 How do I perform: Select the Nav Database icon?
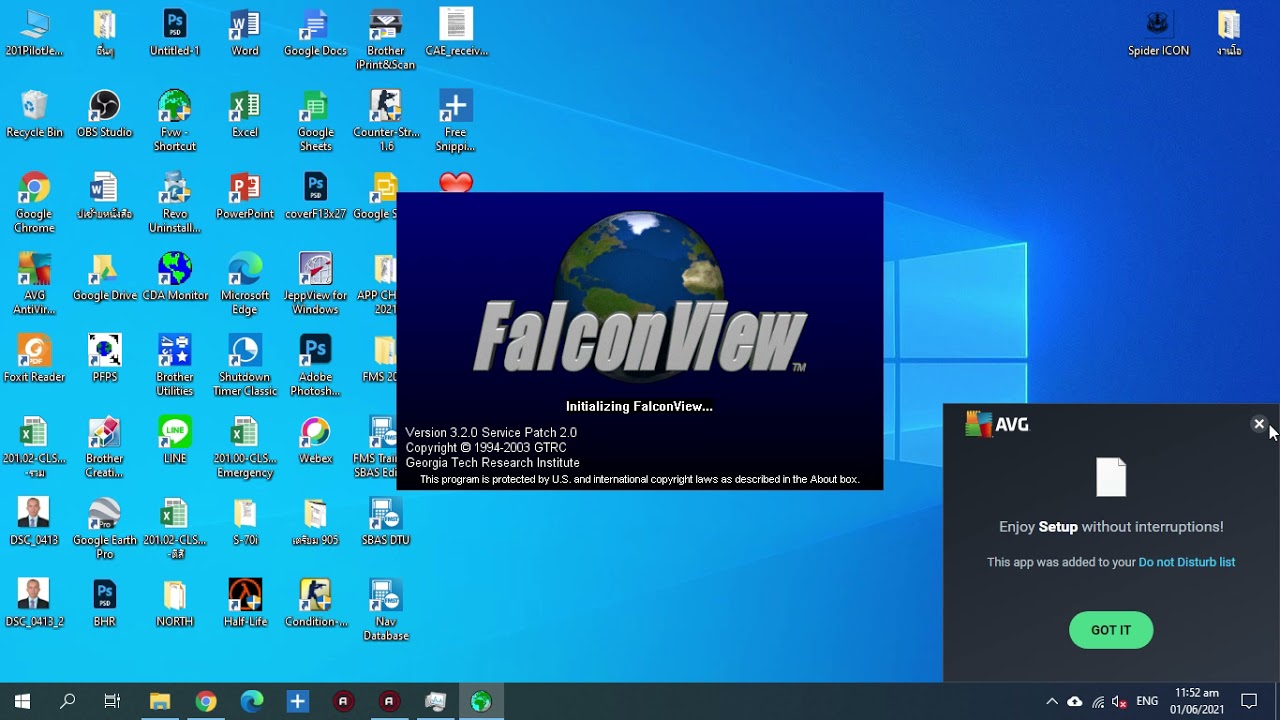(385, 610)
